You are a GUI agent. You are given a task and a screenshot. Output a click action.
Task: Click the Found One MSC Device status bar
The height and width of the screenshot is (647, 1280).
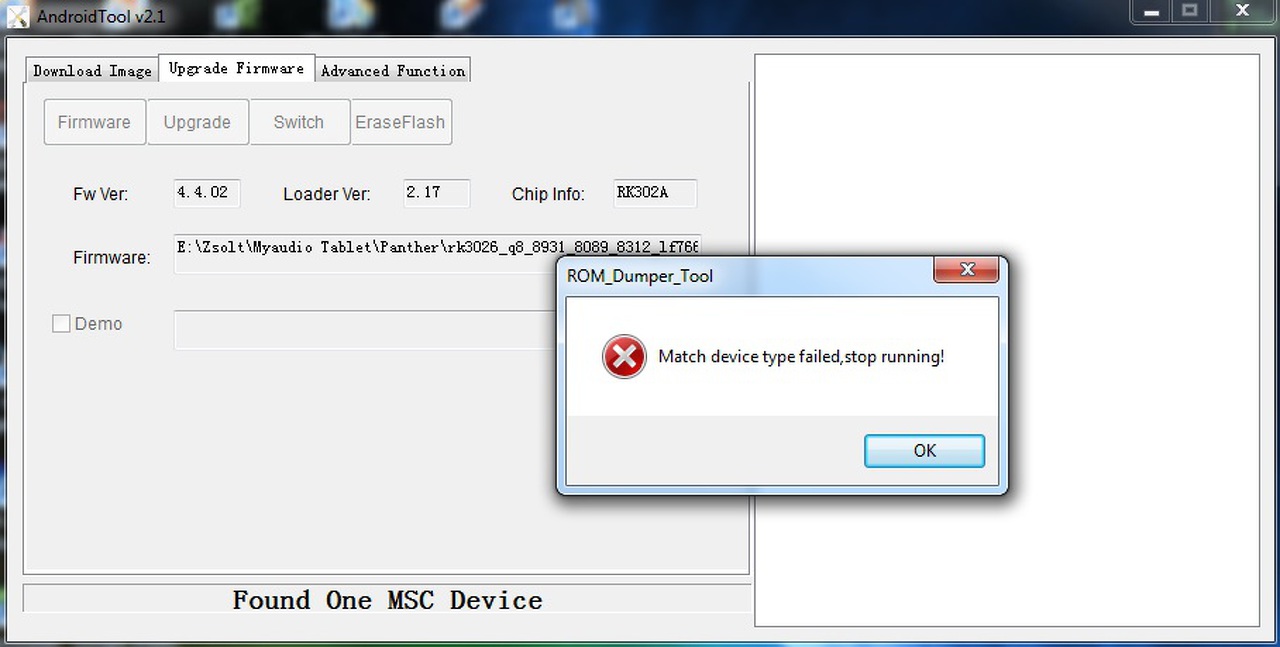(387, 599)
